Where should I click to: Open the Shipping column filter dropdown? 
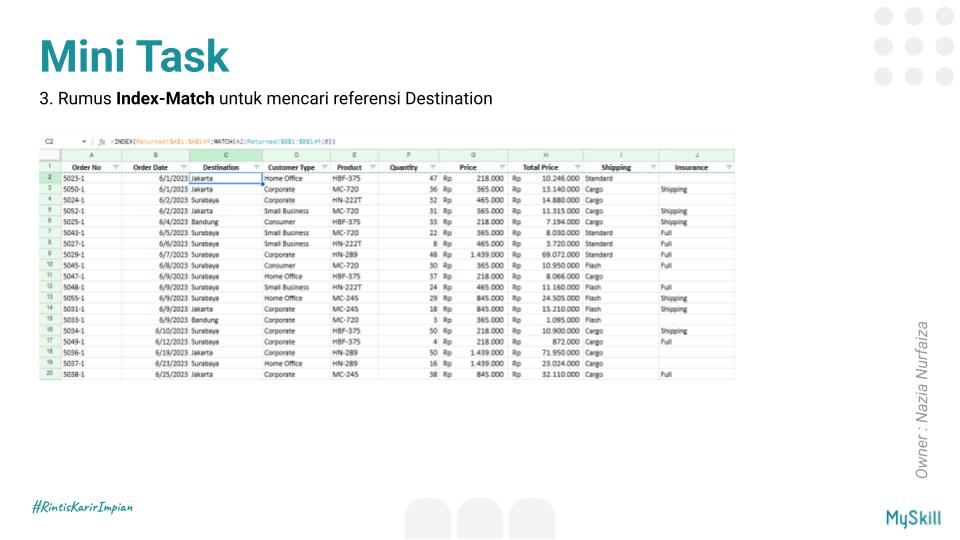653,167
